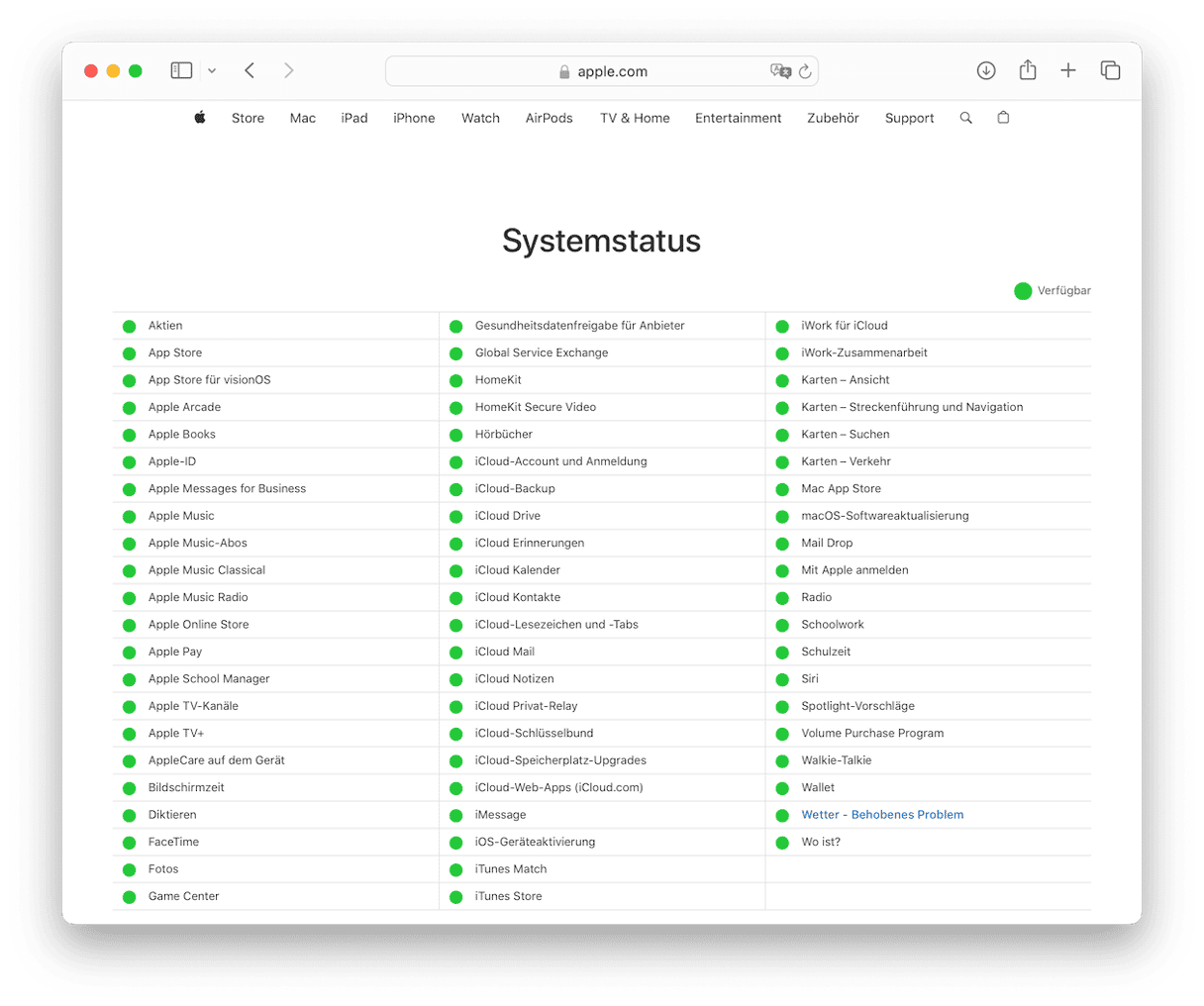Reload the page with the refresh icon
Screen dimensions: 1204x1006
[x=805, y=71]
